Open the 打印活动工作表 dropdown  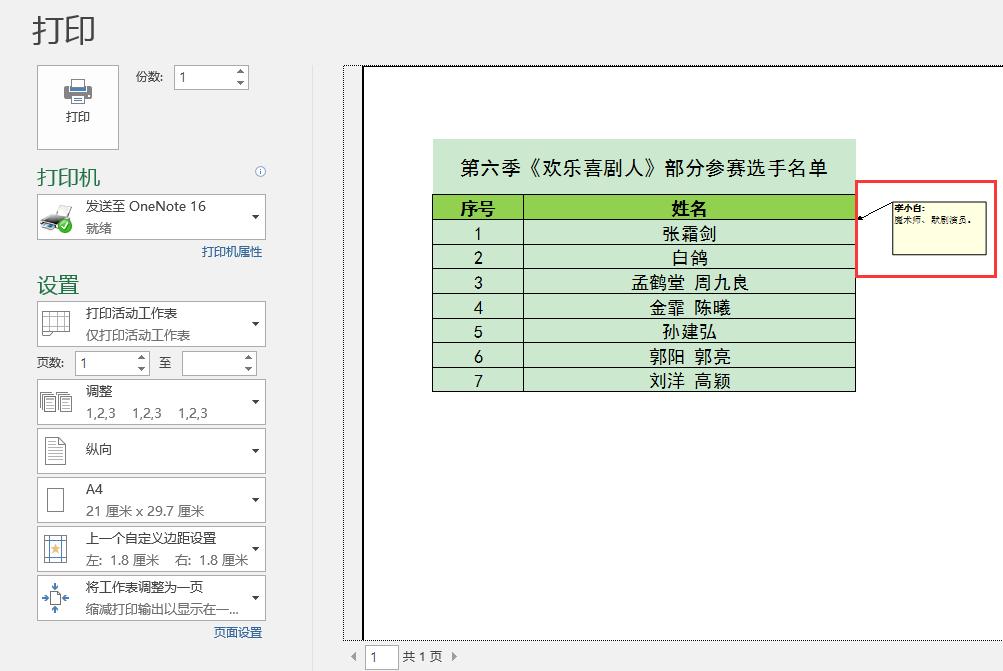point(255,322)
